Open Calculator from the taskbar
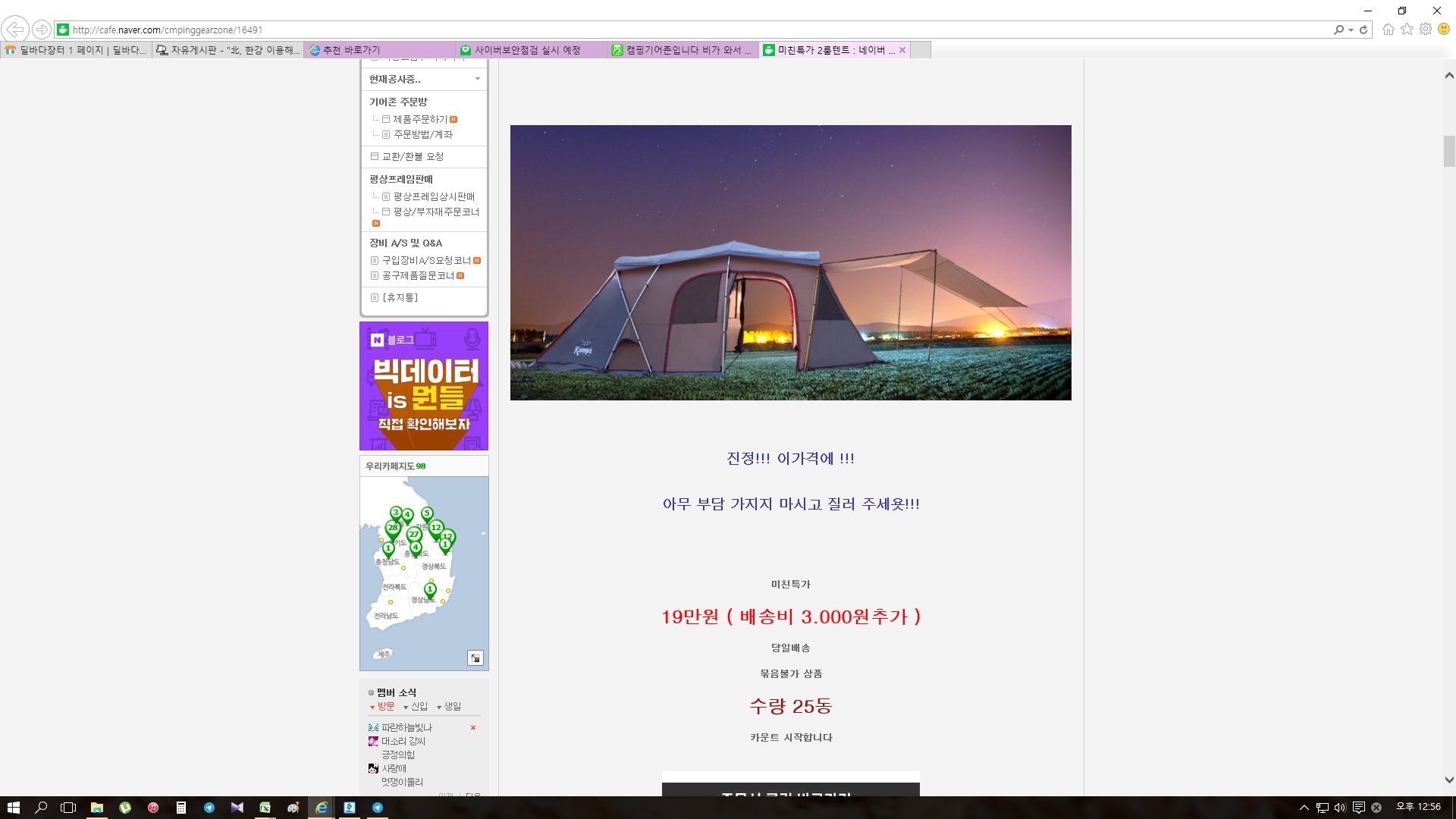The image size is (1456, 819). 181,808
